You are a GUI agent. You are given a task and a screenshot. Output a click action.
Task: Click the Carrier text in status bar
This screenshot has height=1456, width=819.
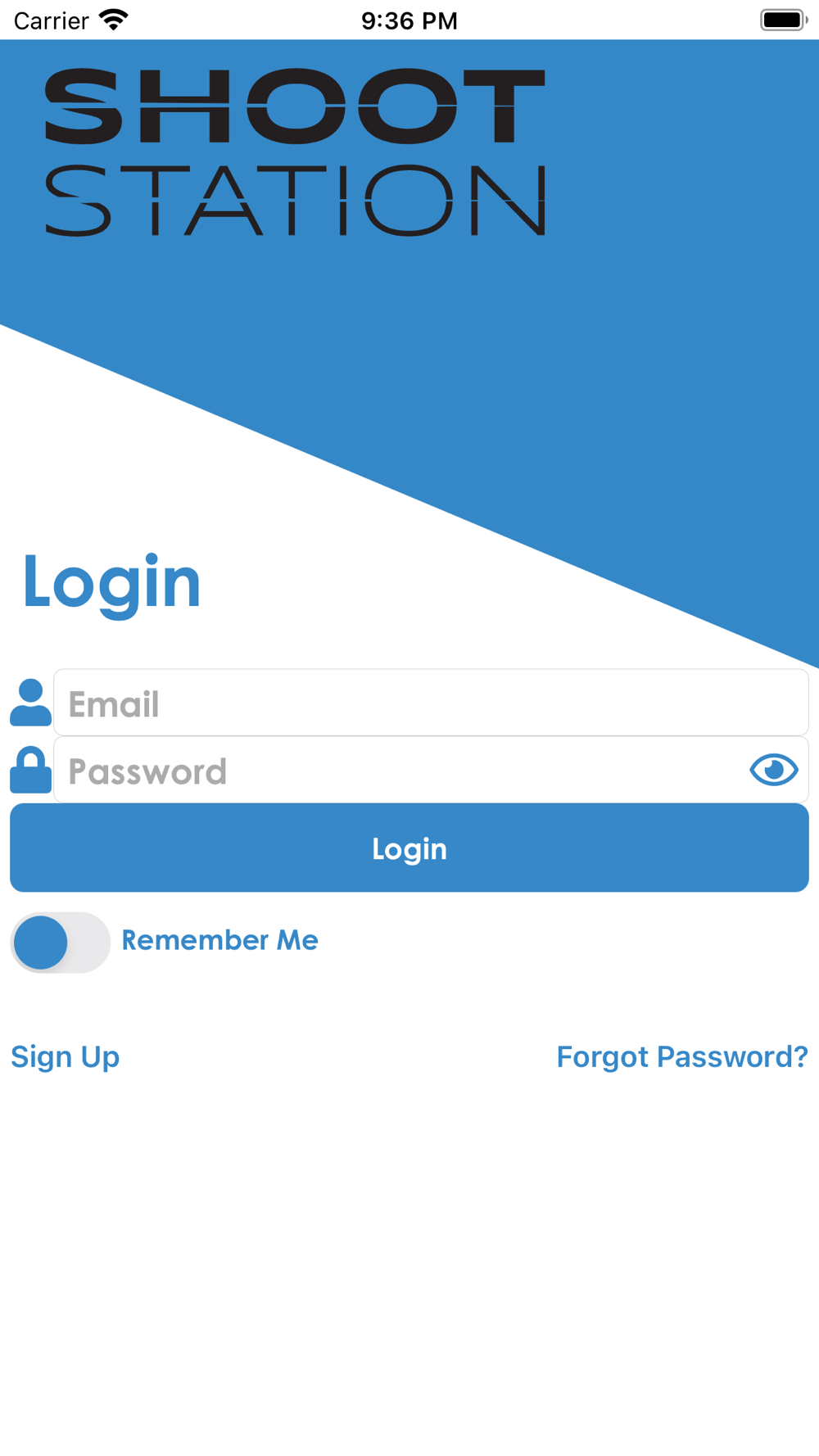51,20
